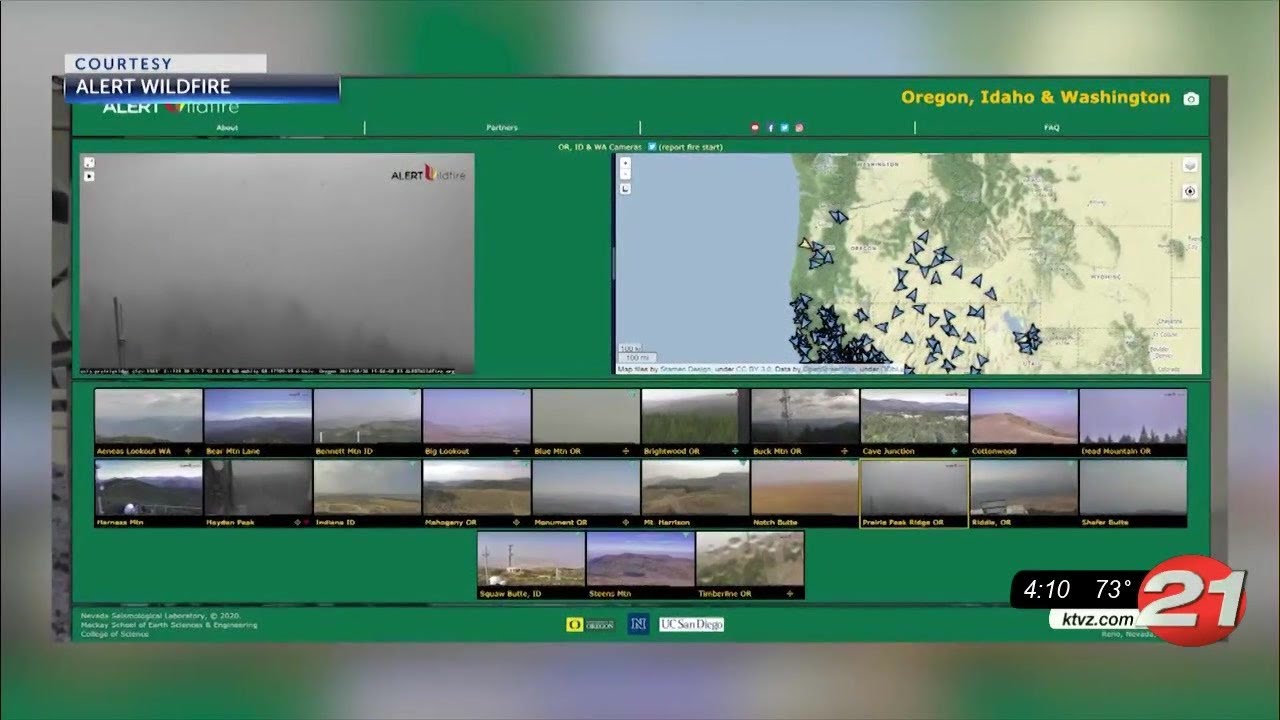Open the YouTube social icon in the nav bar

(755, 128)
